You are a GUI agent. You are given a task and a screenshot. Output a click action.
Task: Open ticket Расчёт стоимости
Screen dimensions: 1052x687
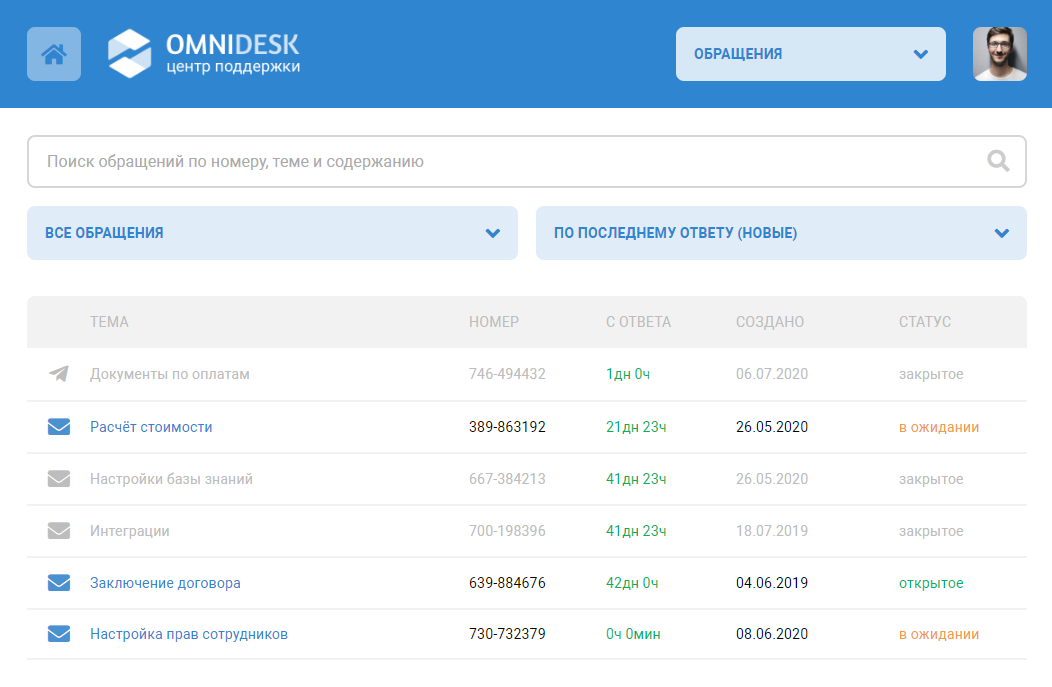point(151,427)
